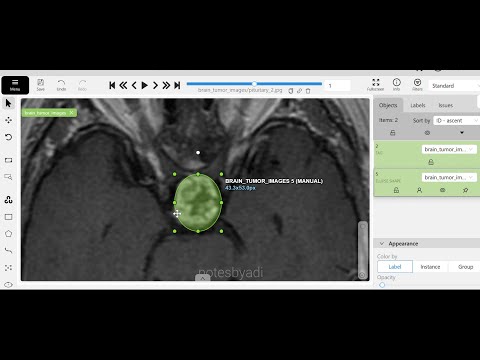Redo the reverted action

[82, 85]
